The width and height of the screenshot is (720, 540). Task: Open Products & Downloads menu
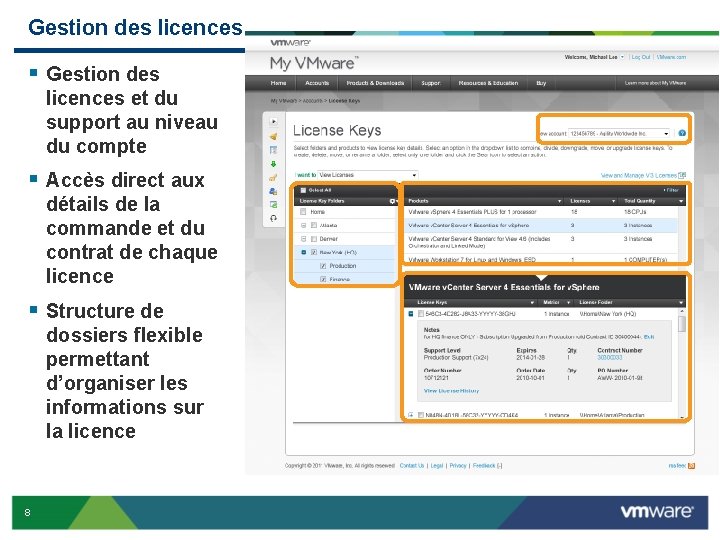pyautogui.click(x=375, y=83)
